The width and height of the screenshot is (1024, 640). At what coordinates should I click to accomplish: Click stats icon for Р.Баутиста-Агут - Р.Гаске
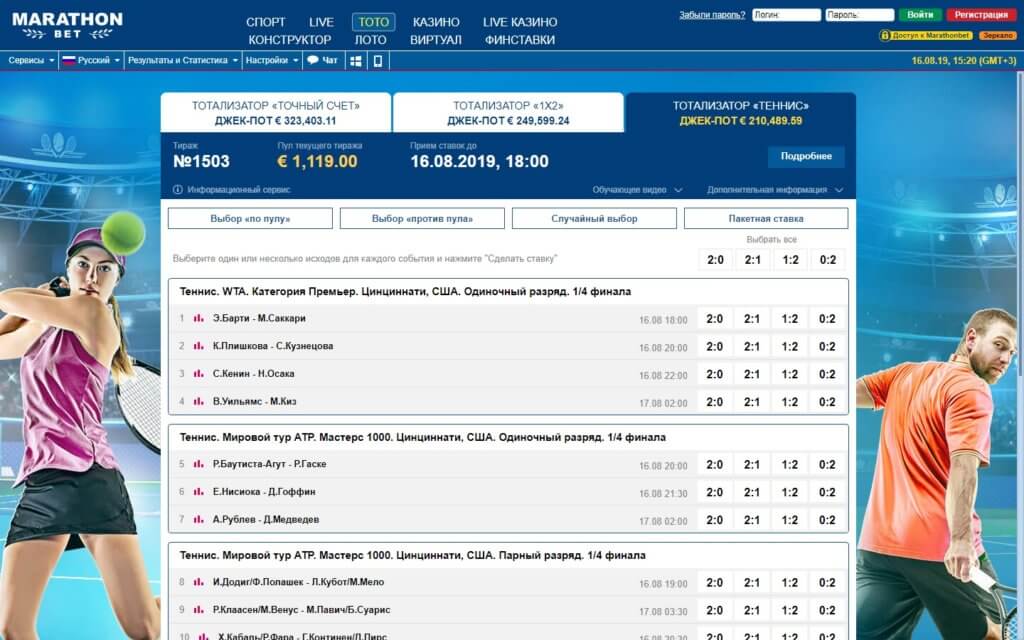click(198, 465)
